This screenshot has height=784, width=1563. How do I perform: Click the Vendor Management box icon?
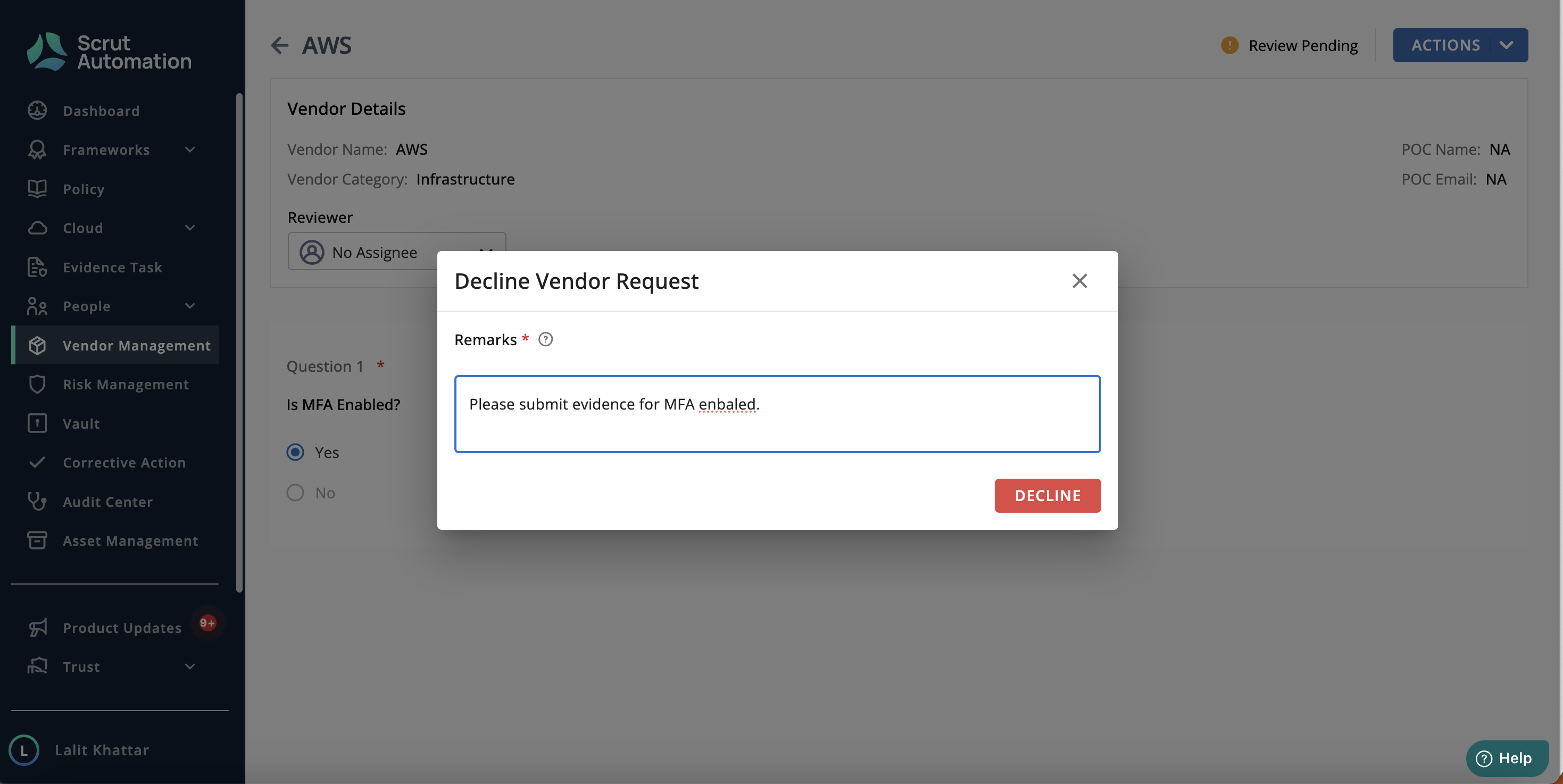pyautogui.click(x=37, y=345)
